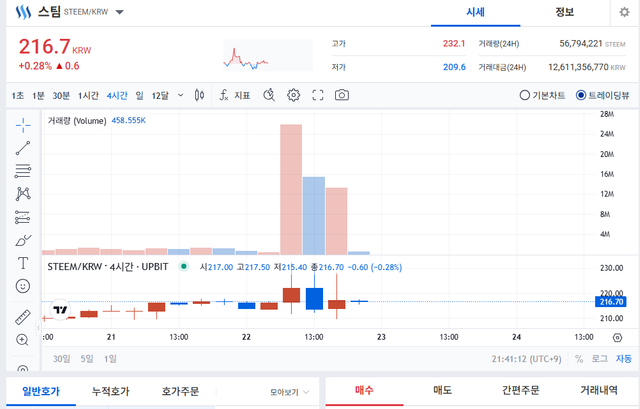Set chart interval to 12달

(x=160, y=96)
